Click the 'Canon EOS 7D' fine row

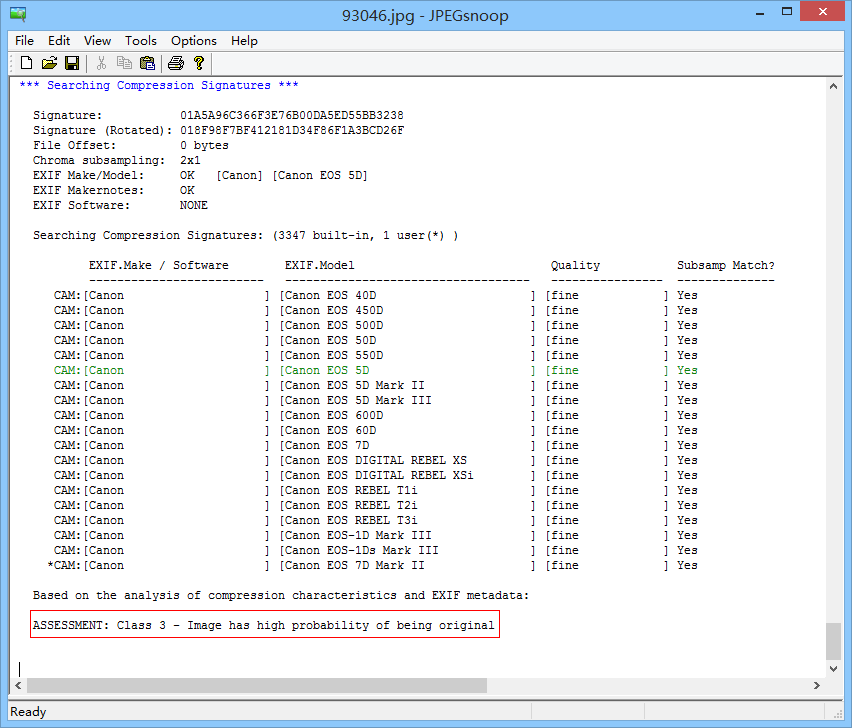[375, 445]
